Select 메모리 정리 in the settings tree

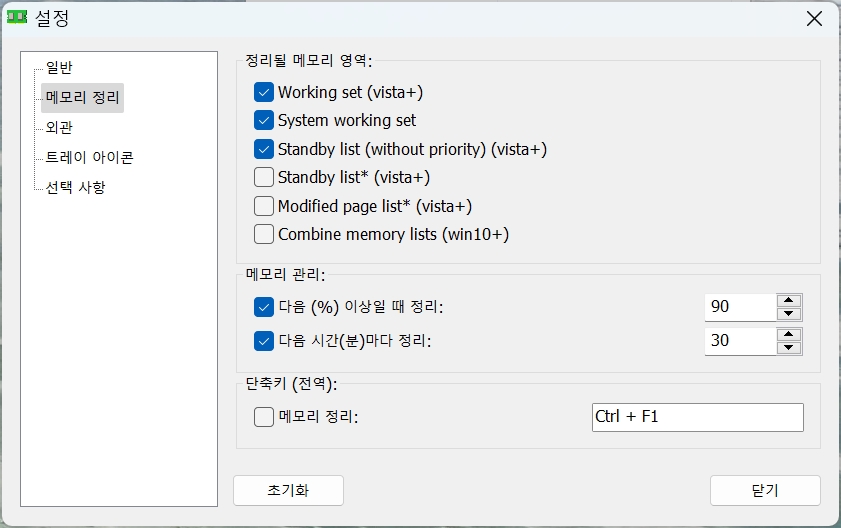tap(82, 98)
